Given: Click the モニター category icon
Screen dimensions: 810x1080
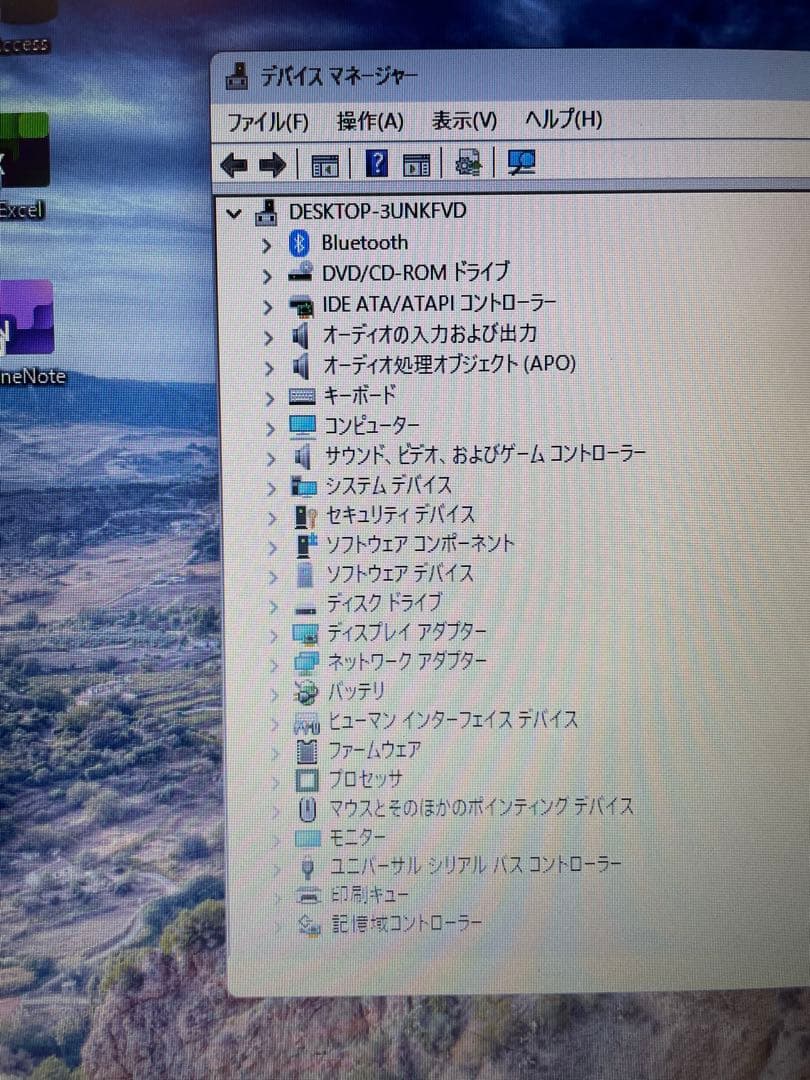Looking at the screenshot, I should (x=308, y=838).
